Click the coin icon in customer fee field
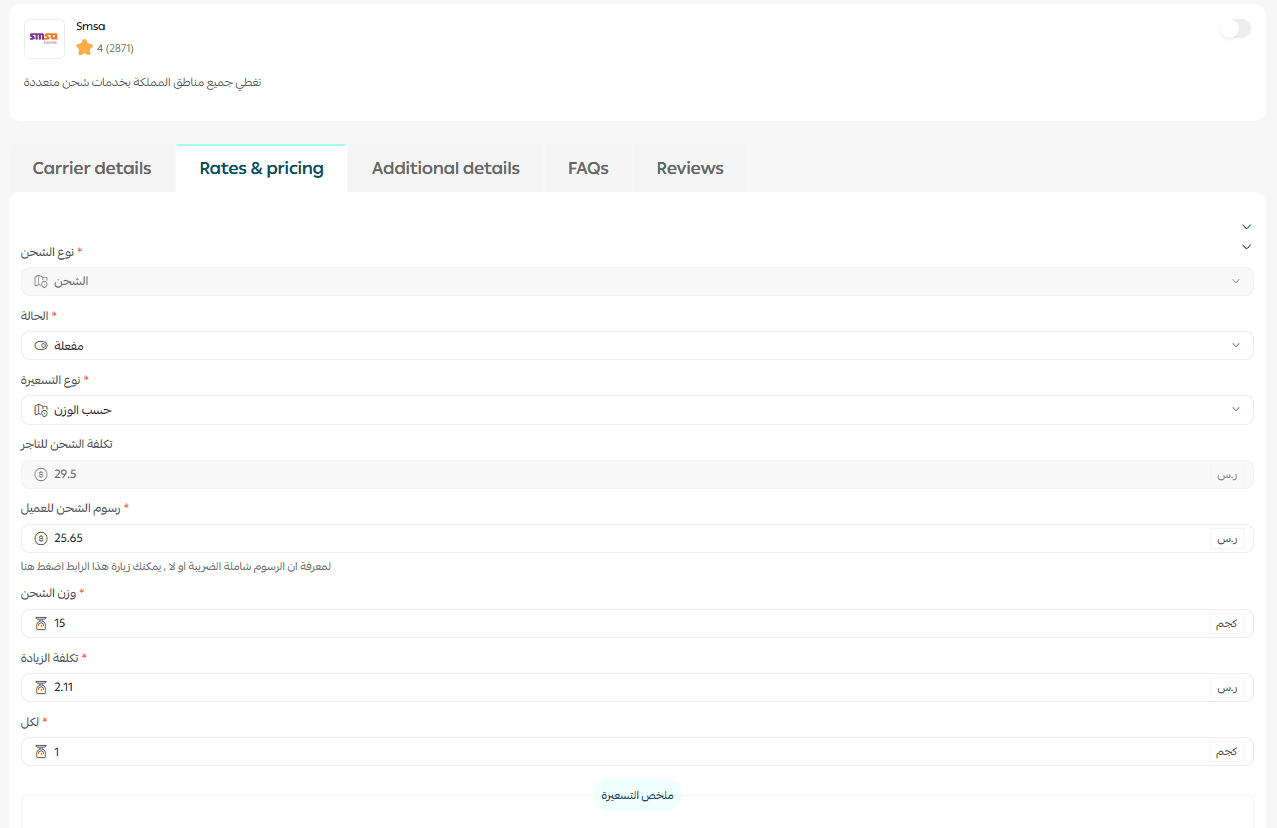The width and height of the screenshot is (1277, 828). point(41,538)
